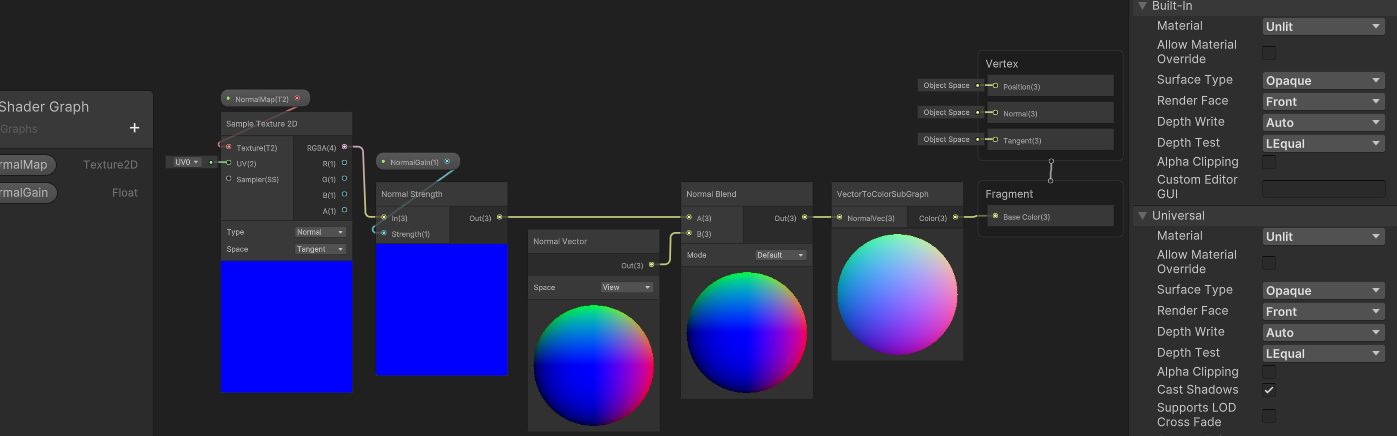1397x436 pixels.
Task: Click the Sample Texture 2D blue preview
Action: point(287,327)
